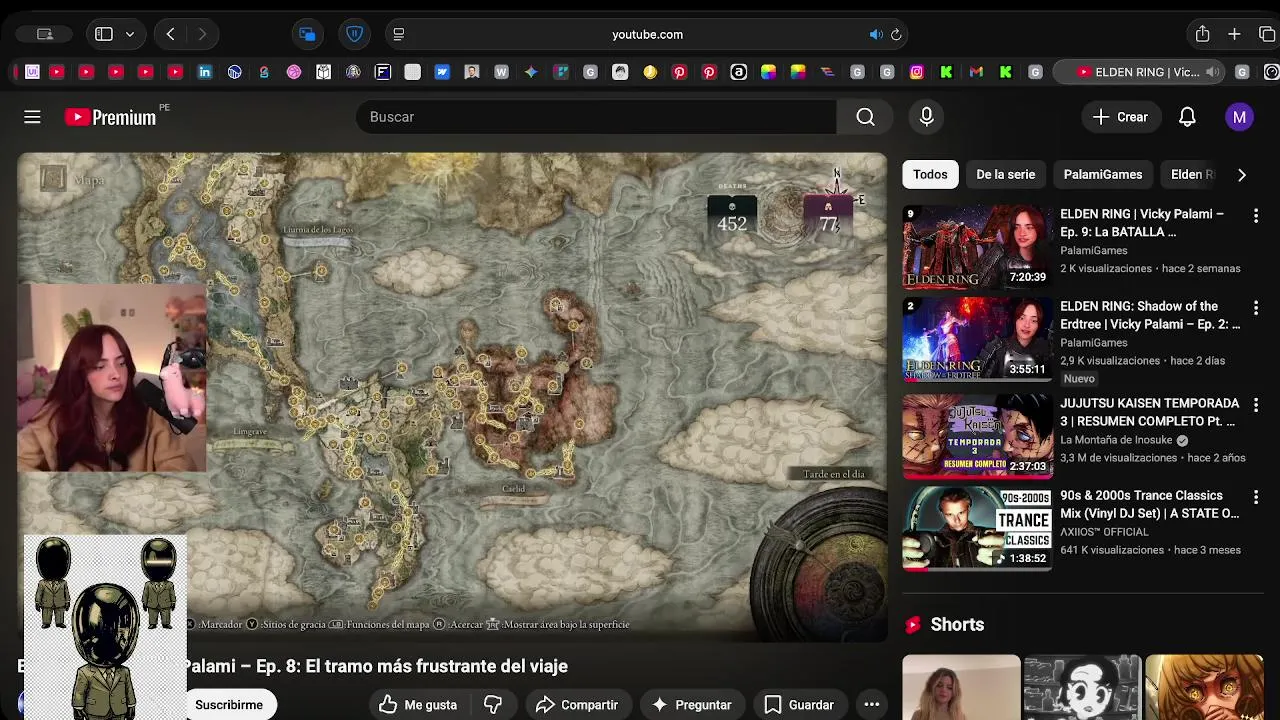Open 90s & 2000s Trance Classics thumbnail
Viewport: 1280px width, 720px height.
click(977, 529)
